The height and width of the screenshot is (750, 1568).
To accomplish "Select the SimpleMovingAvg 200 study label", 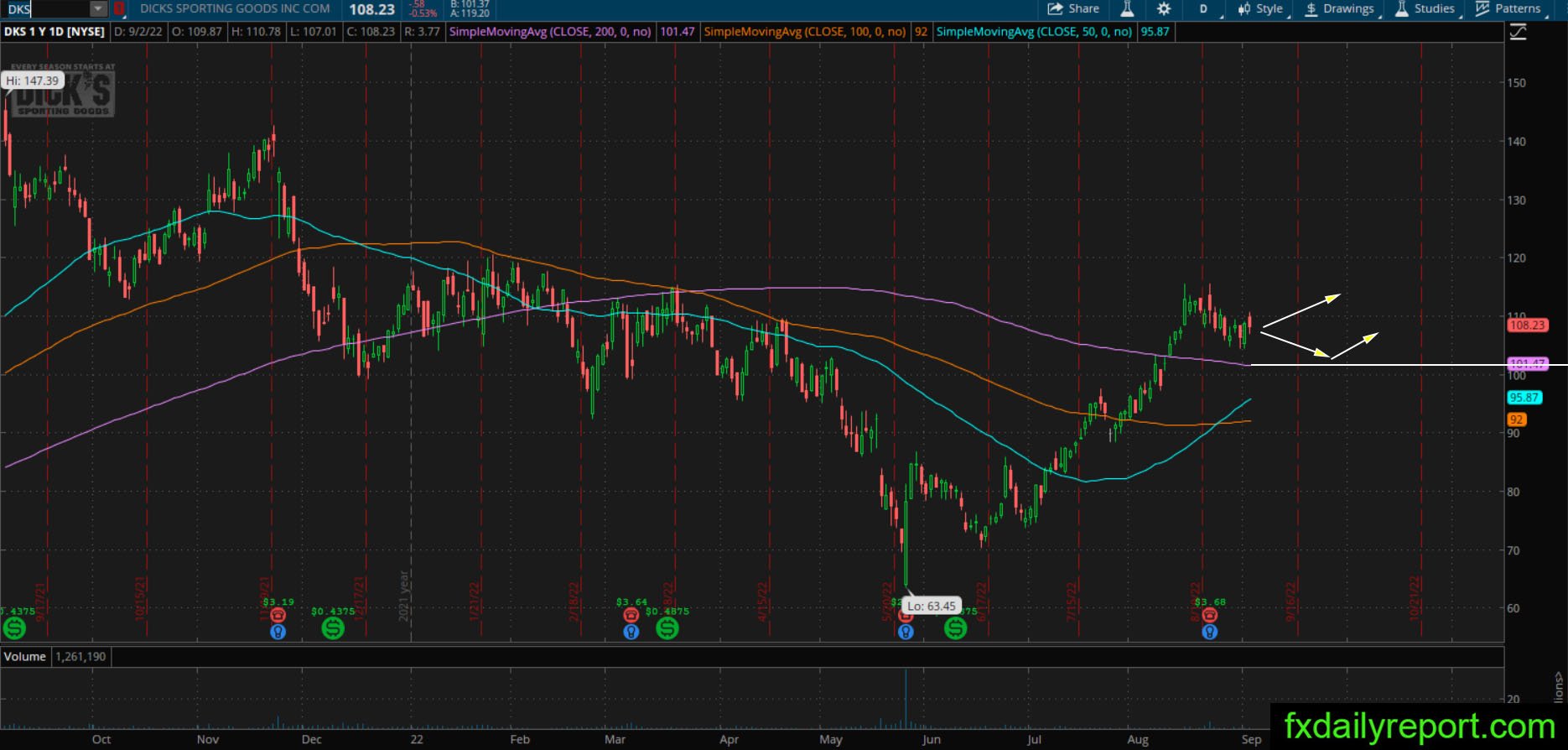I will click(550, 32).
